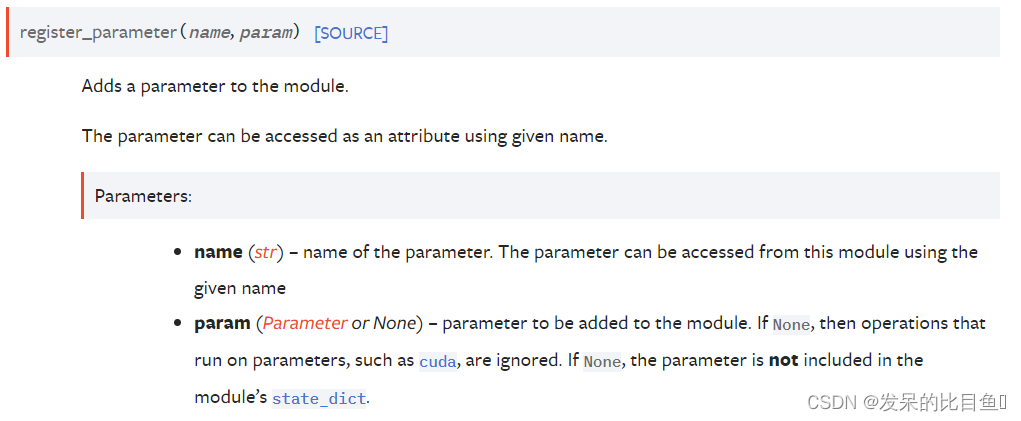The width and height of the screenshot is (1021, 421).
Task: Click the CSDN watermark text
Action: [906, 403]
